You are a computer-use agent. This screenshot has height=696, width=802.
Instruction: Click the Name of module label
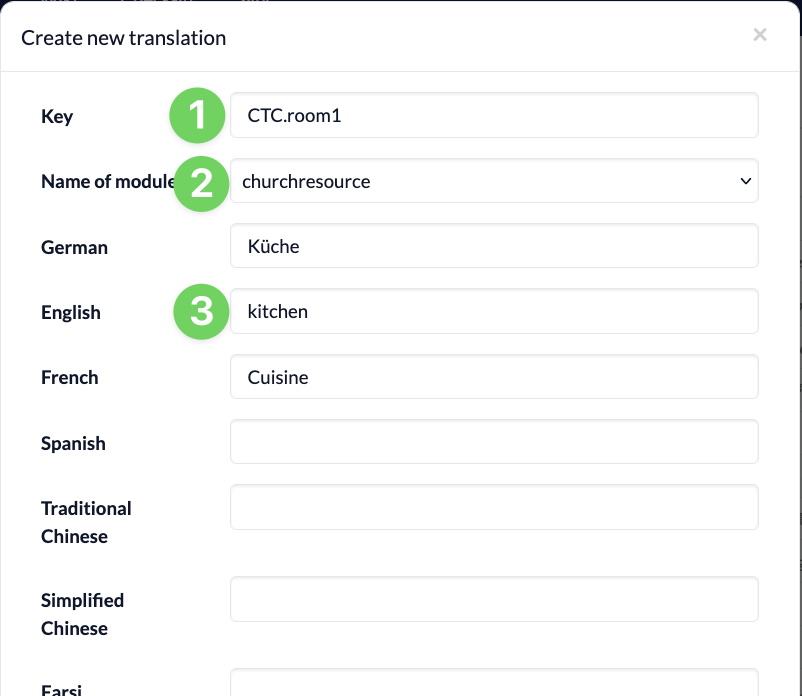tap(107, 181)
